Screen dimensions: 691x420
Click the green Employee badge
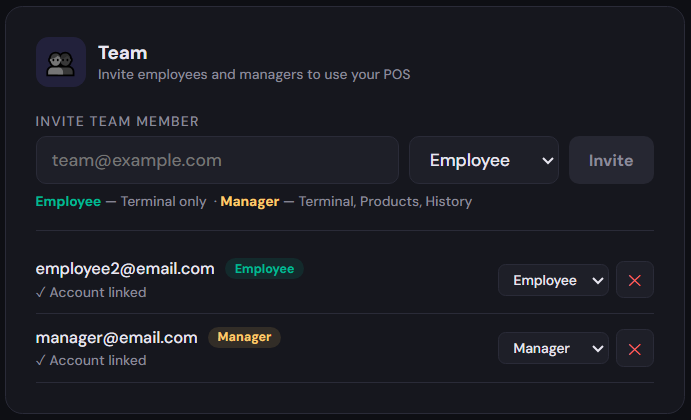pos(264,269)
